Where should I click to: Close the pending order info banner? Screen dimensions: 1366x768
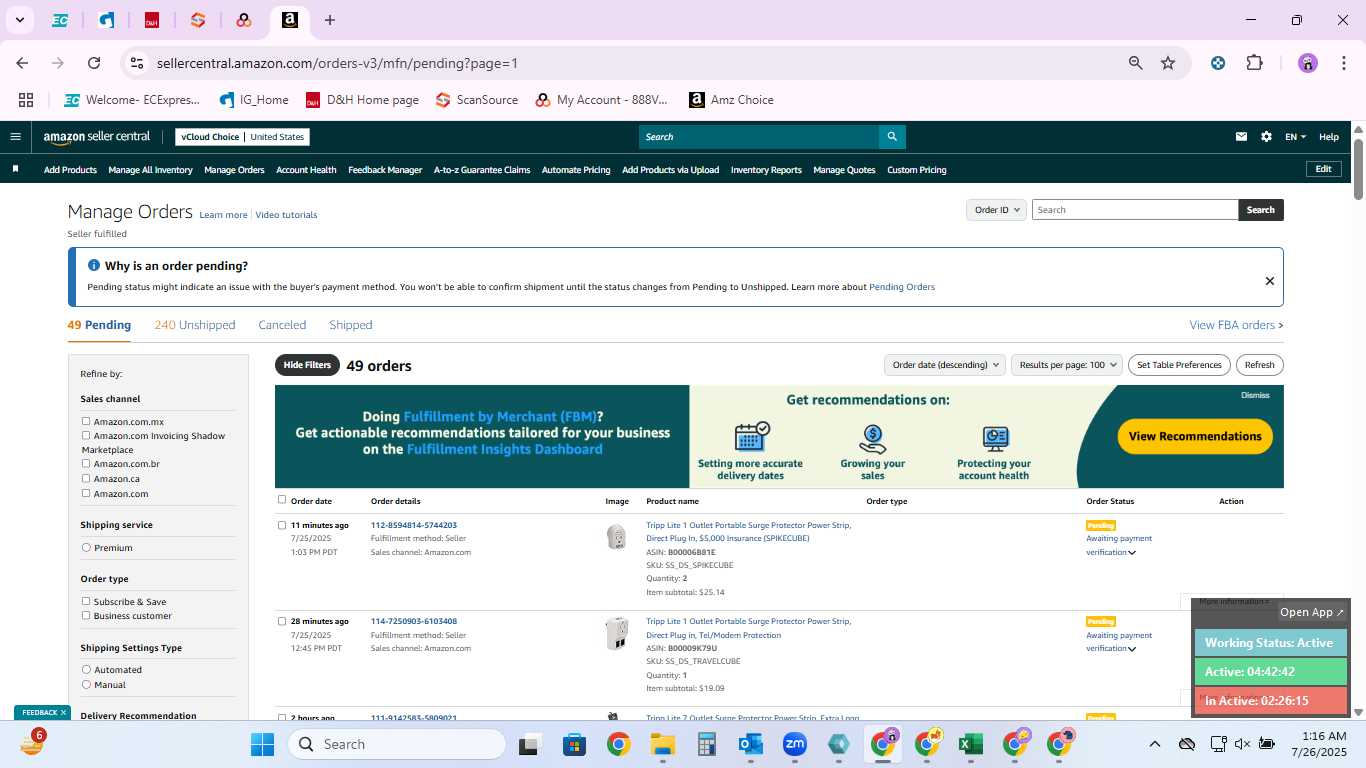click(x=1270, y=281)
